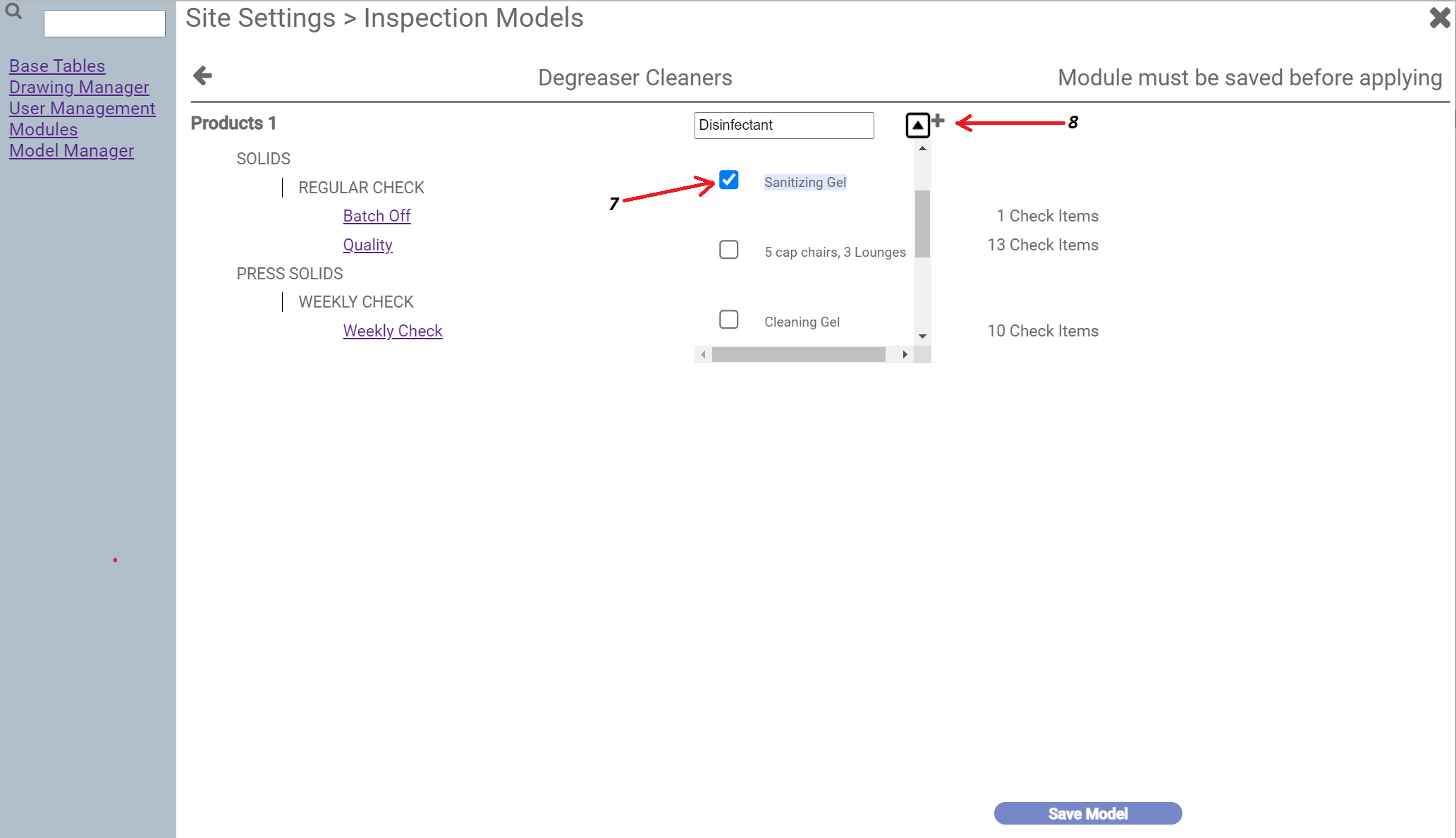Go to Model Manager link
The image size is (1456, 838).
[71, 150]
